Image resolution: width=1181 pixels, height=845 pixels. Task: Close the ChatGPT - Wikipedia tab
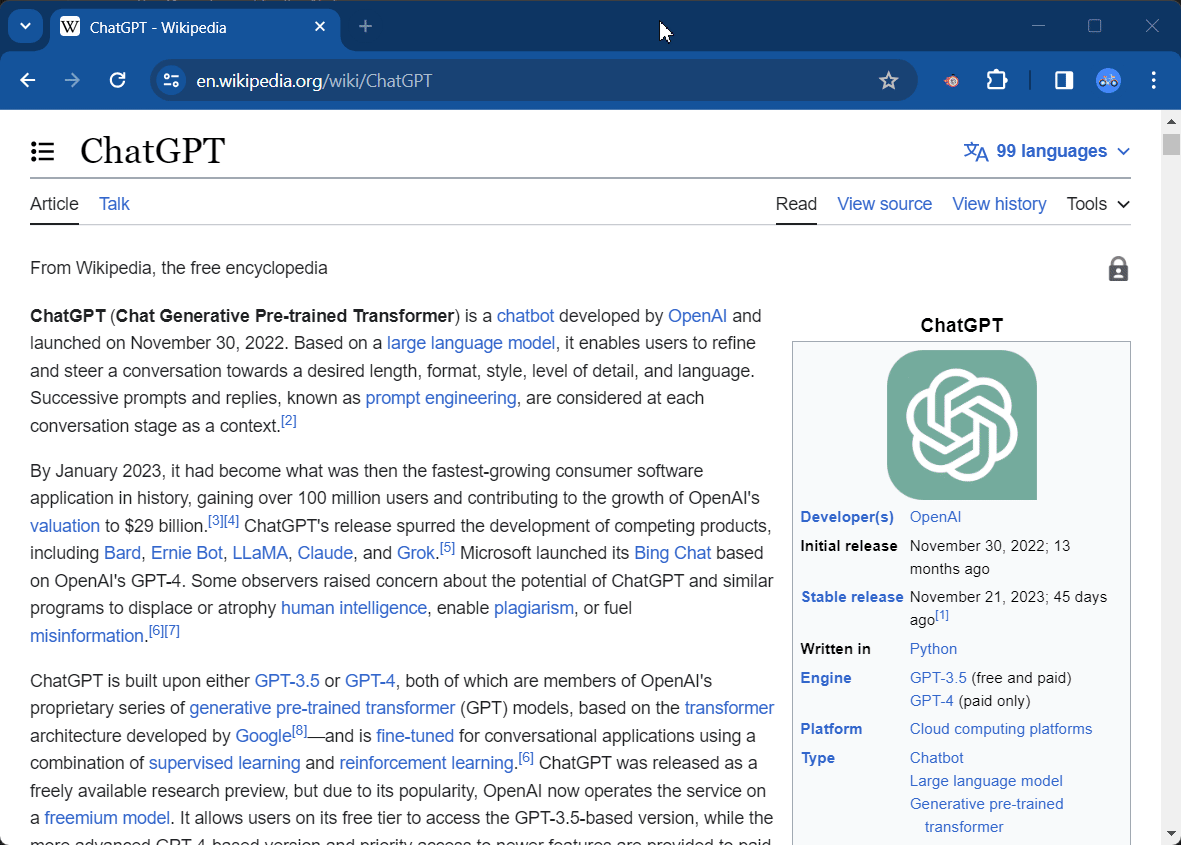tap(320, 26)
